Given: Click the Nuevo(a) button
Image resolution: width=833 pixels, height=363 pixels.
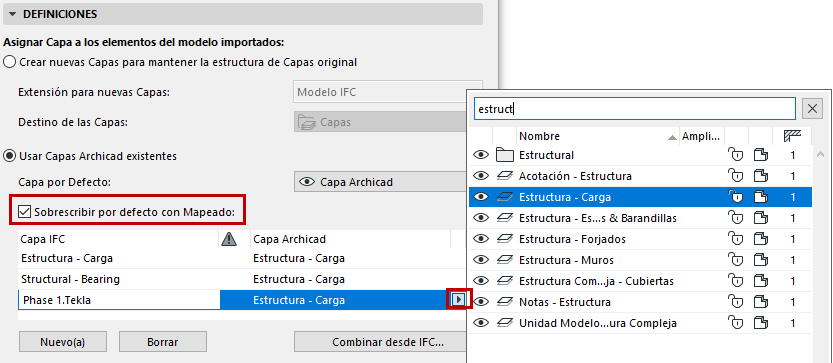Looking at the screenshot, I should (x=63, y=342).
